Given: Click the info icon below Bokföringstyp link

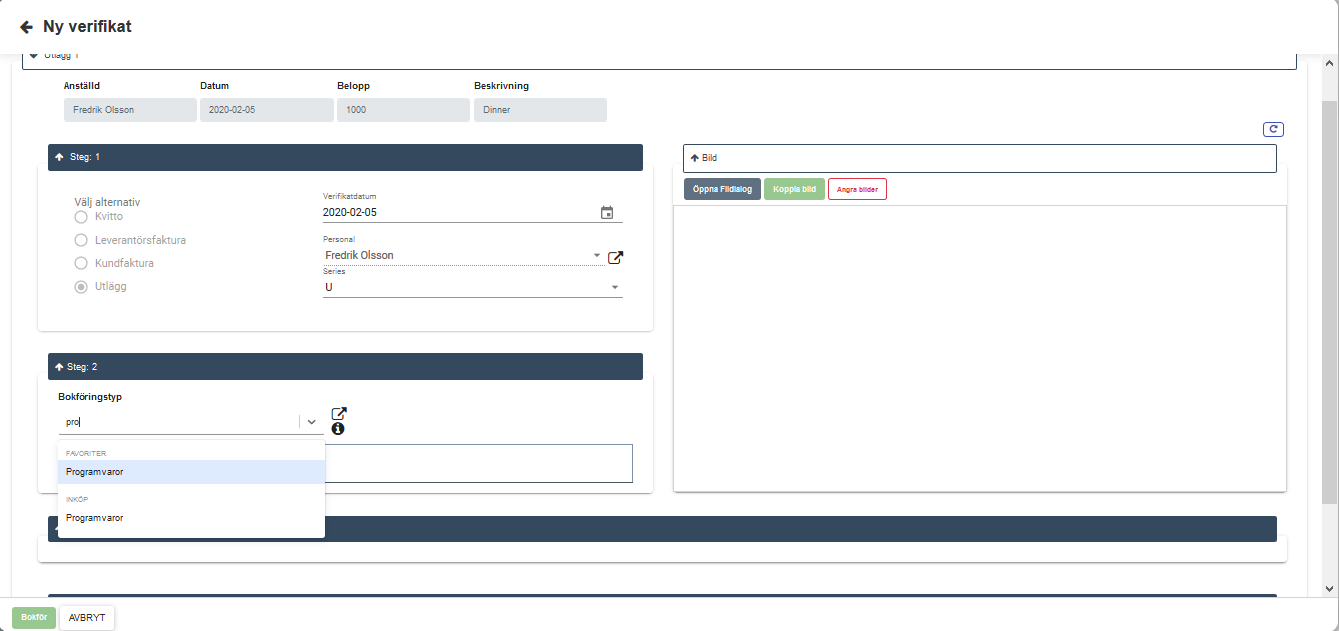Looking at the screenshot, I should tap(338, 429).
